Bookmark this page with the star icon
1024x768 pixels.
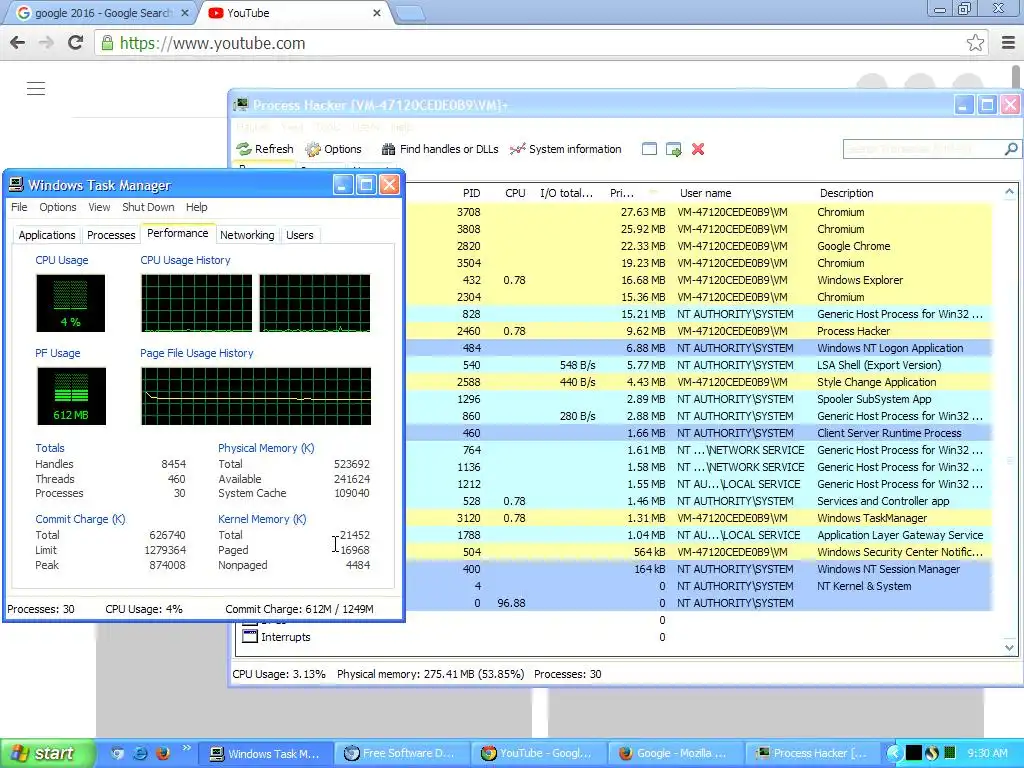point(975,43)
